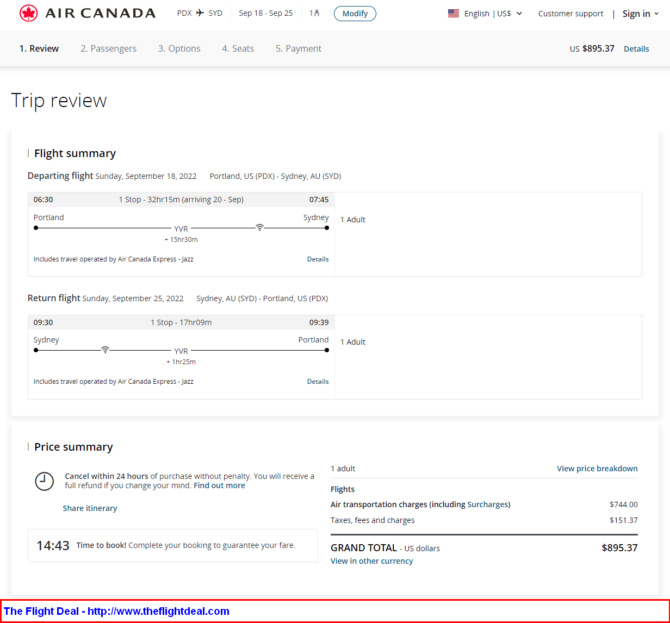This screenshot has height=623, width=670.
Task: Click the Wi-Fi icon on departing flight line
Action: (259, 227)
